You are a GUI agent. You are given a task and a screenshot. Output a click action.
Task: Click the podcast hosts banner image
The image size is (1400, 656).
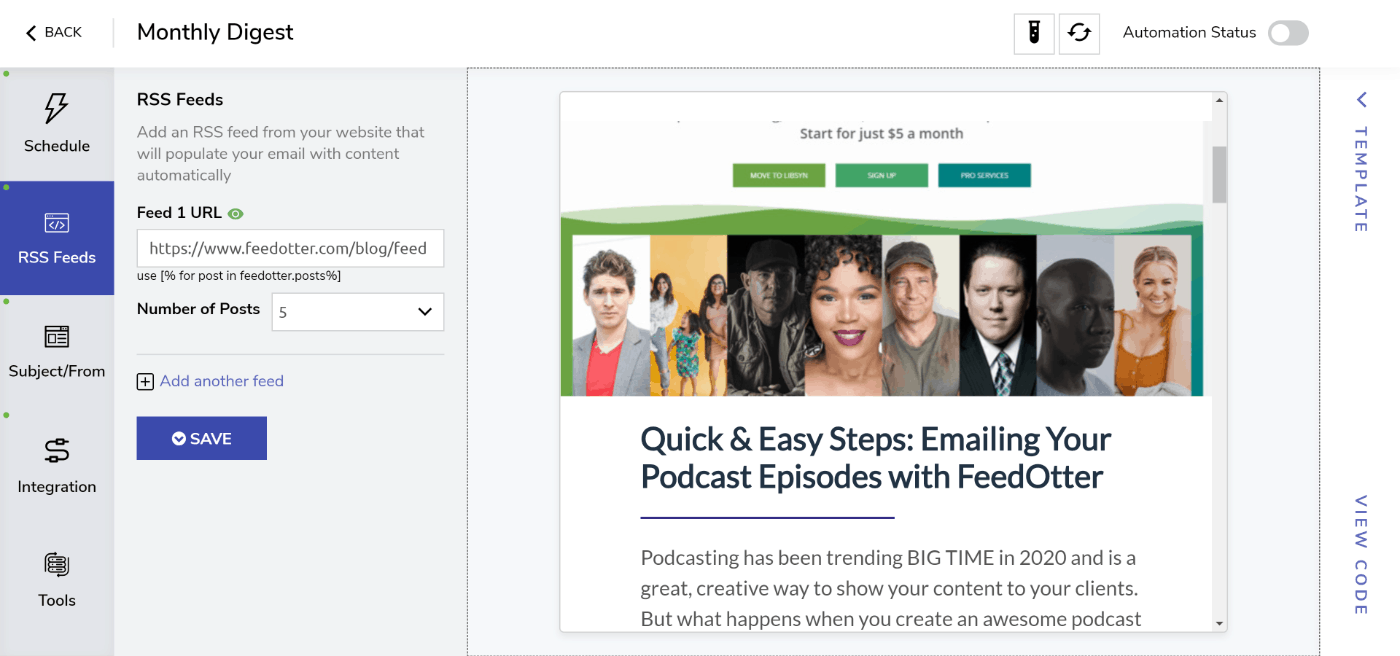pos(881,315)
